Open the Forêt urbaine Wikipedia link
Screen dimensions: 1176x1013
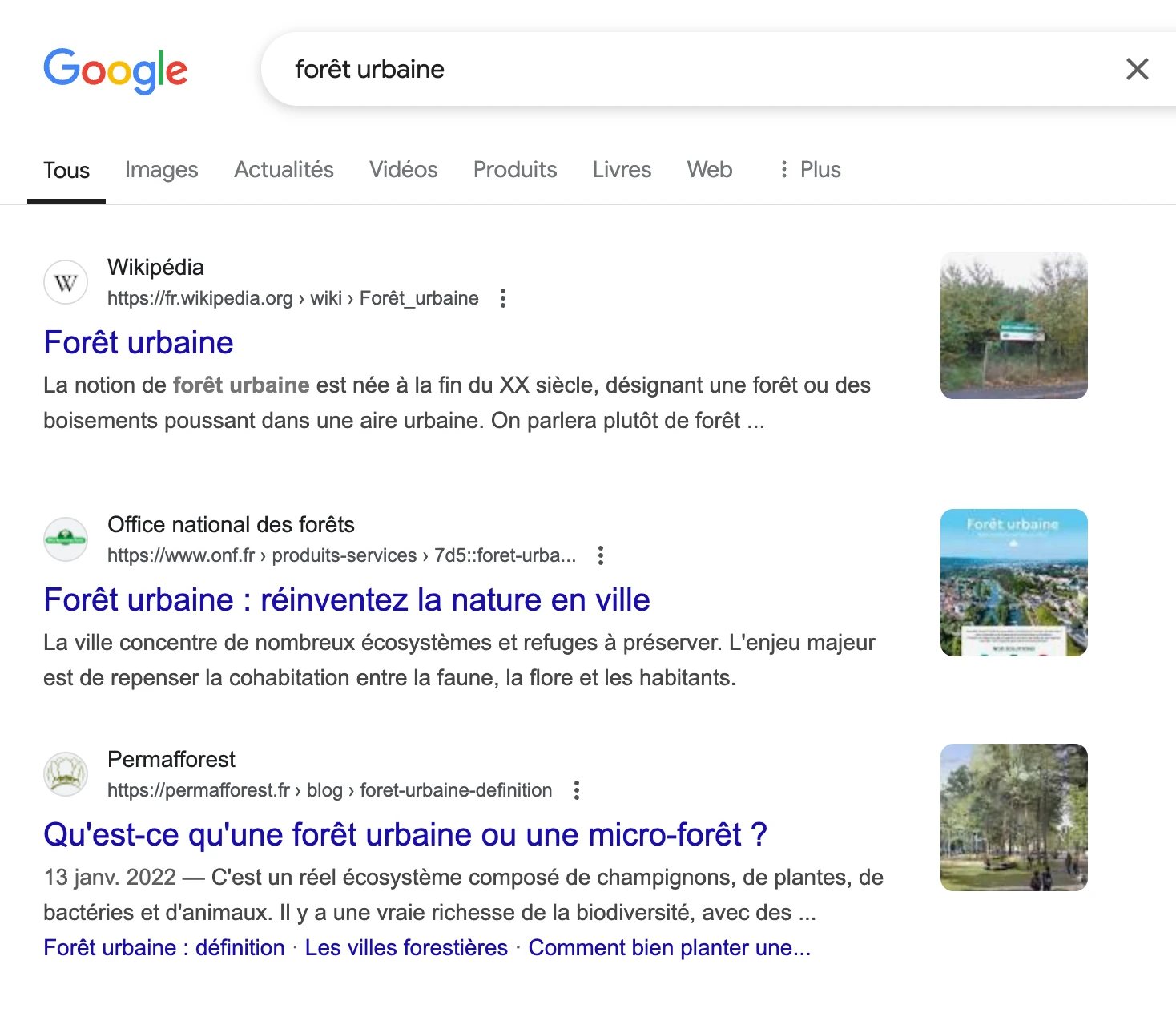coord(139,343)
